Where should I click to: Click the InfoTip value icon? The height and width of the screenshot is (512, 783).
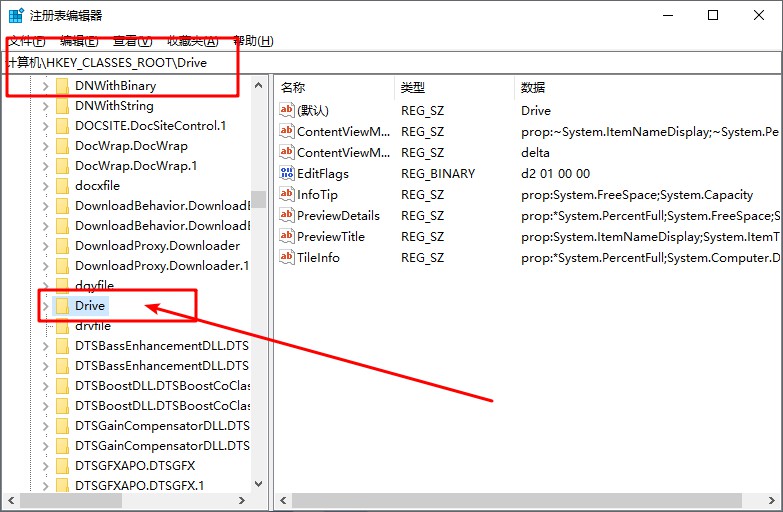pyautogui.click(x=287, y=194)
